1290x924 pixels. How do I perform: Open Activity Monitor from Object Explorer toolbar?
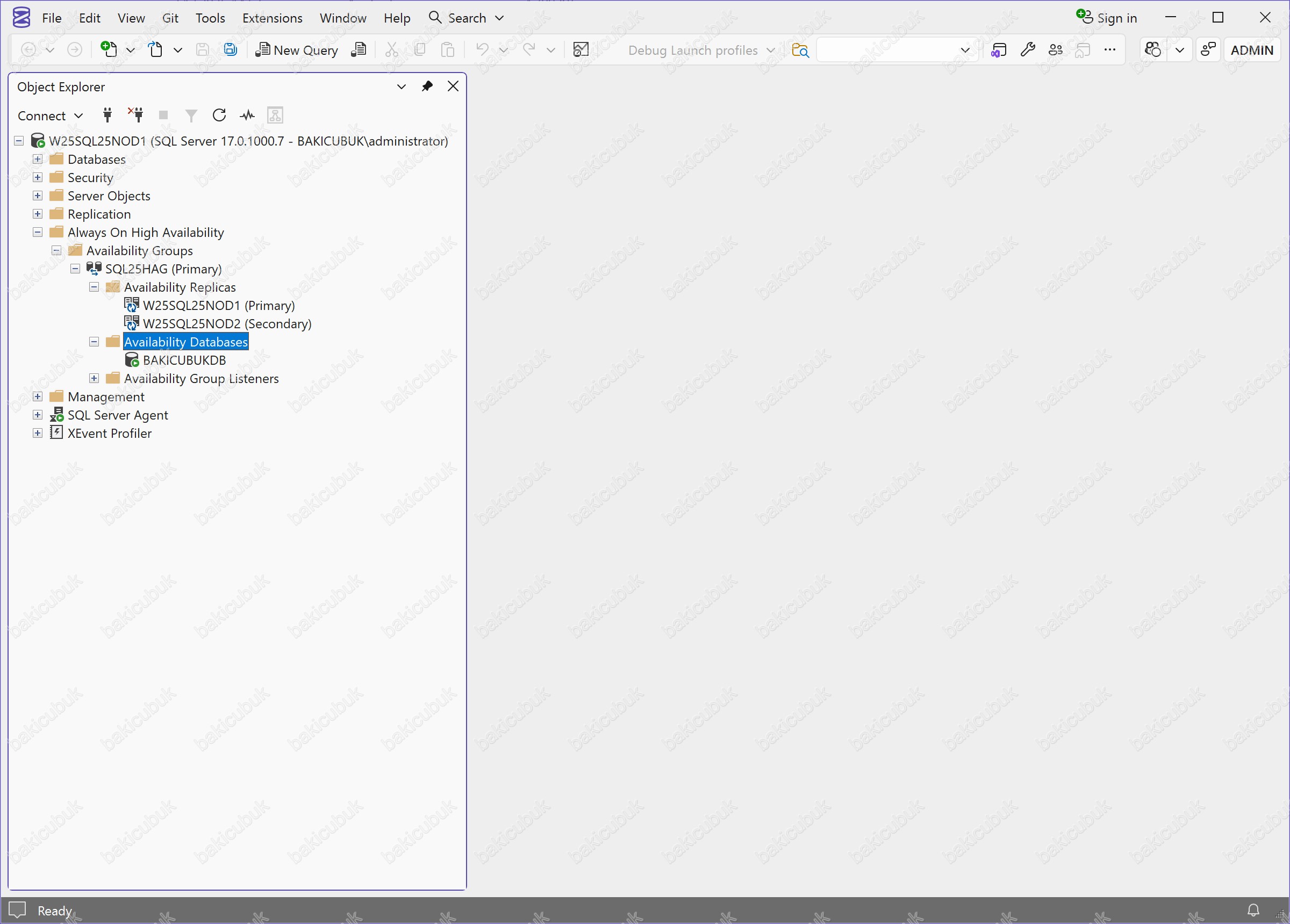click(247, 115)
